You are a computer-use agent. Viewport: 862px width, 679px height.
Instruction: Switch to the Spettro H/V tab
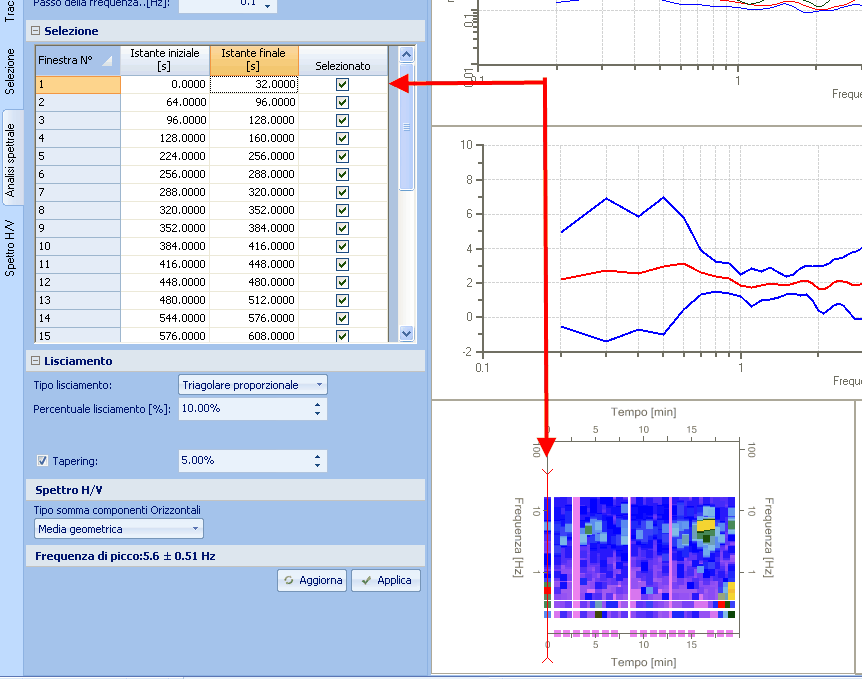coord(10,247)
